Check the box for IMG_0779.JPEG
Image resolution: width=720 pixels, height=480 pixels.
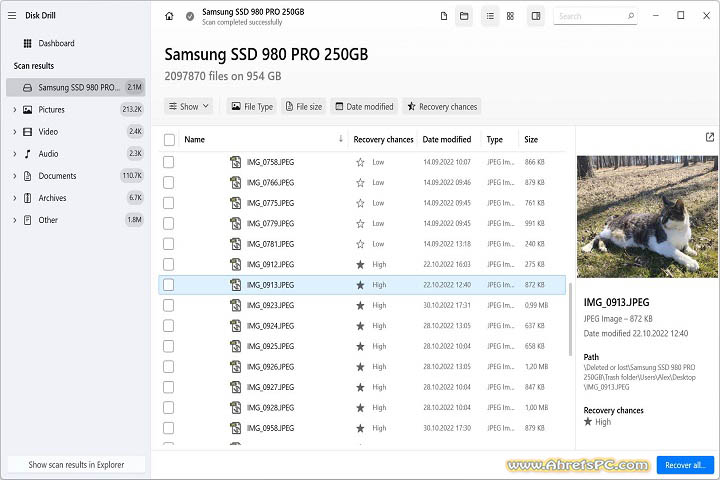[x=169, y=224]
